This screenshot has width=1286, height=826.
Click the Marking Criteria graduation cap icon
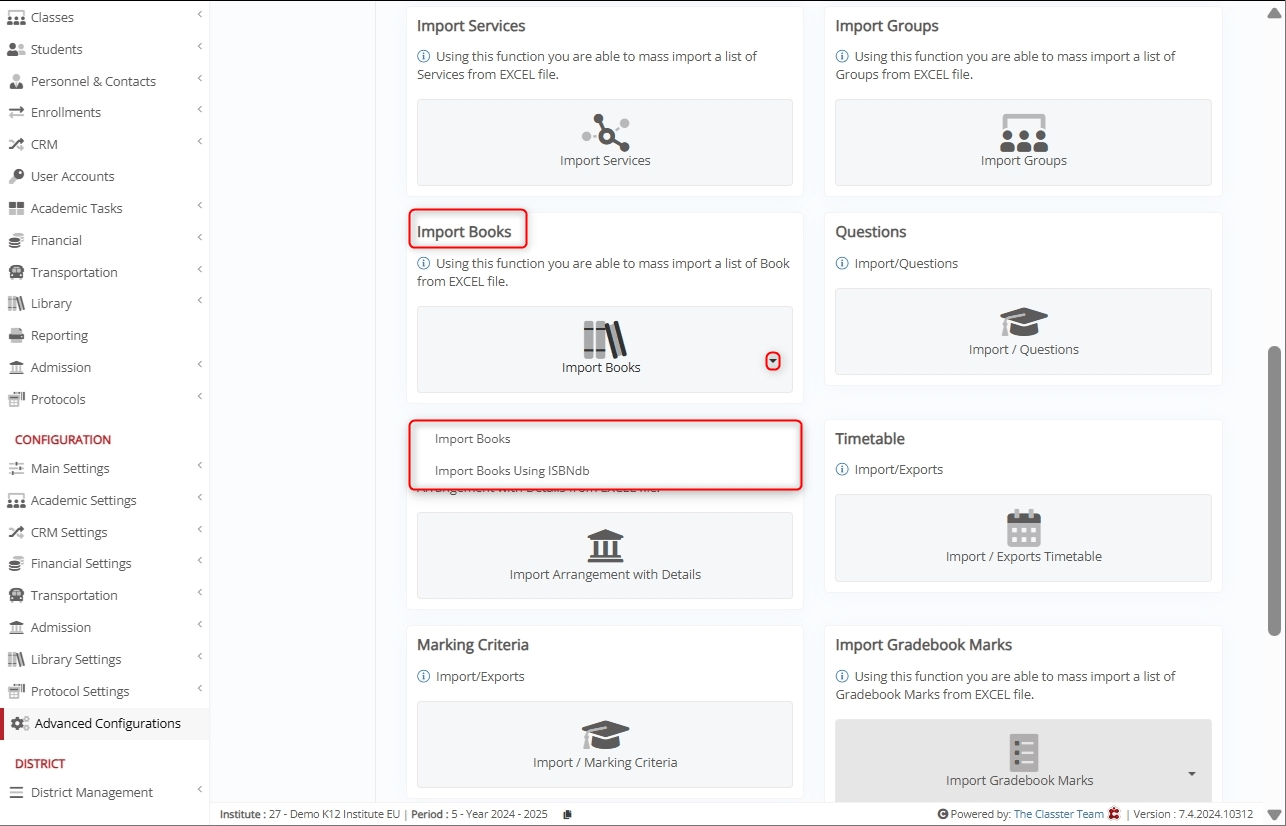tap(605, 735)
